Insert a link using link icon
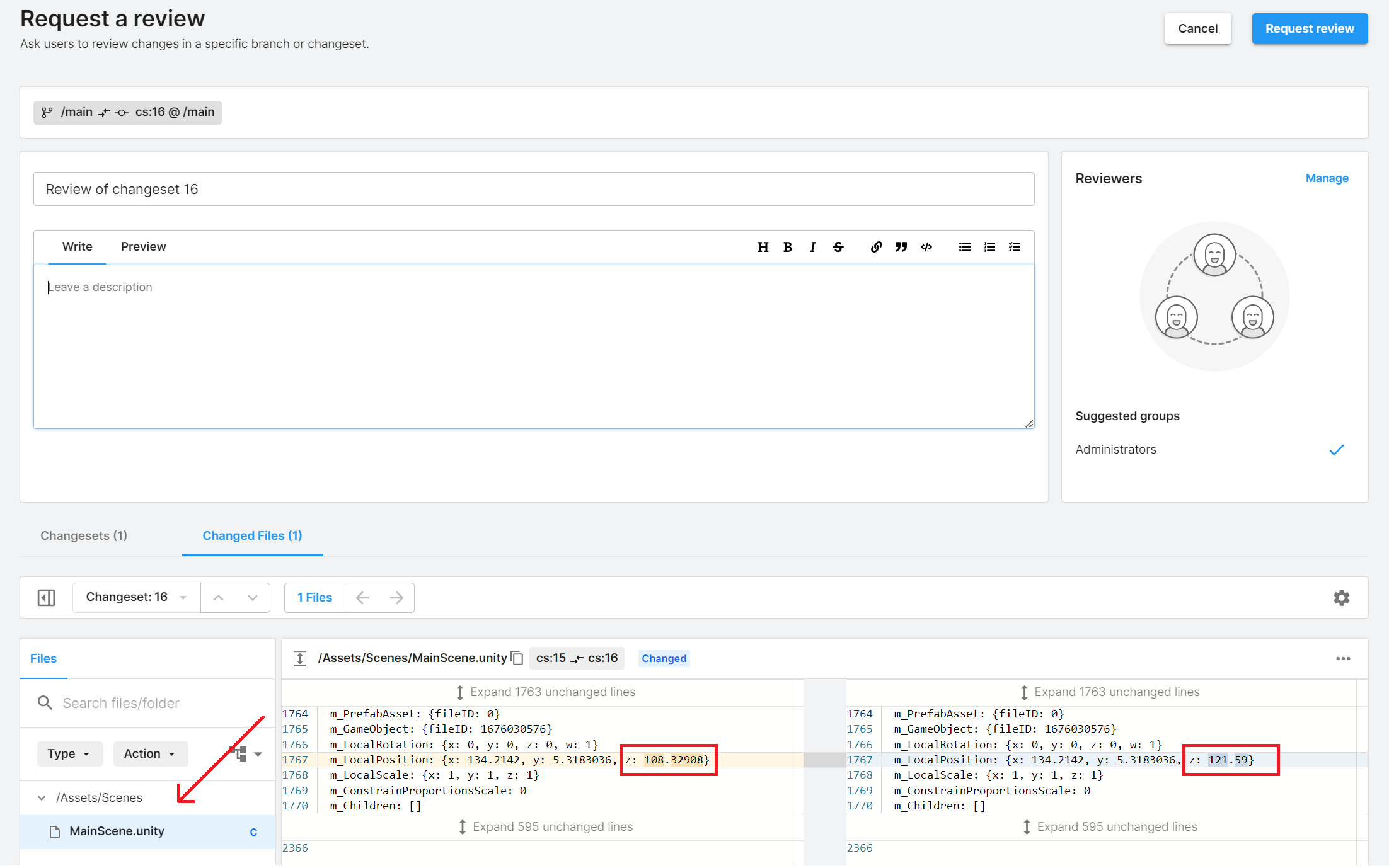1389x868 pixels. click(876, 247)
